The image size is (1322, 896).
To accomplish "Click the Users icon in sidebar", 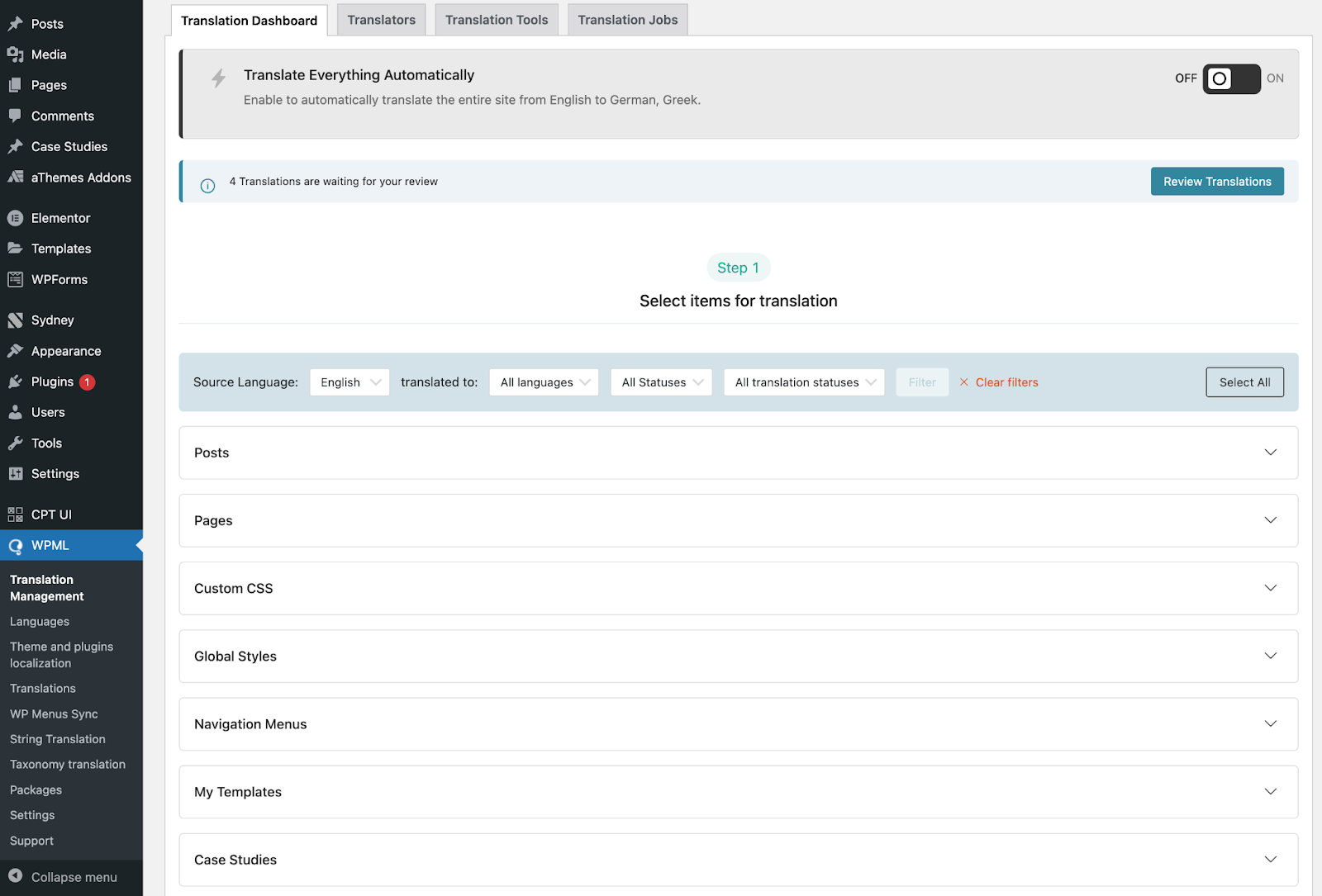I will (15, 412).
